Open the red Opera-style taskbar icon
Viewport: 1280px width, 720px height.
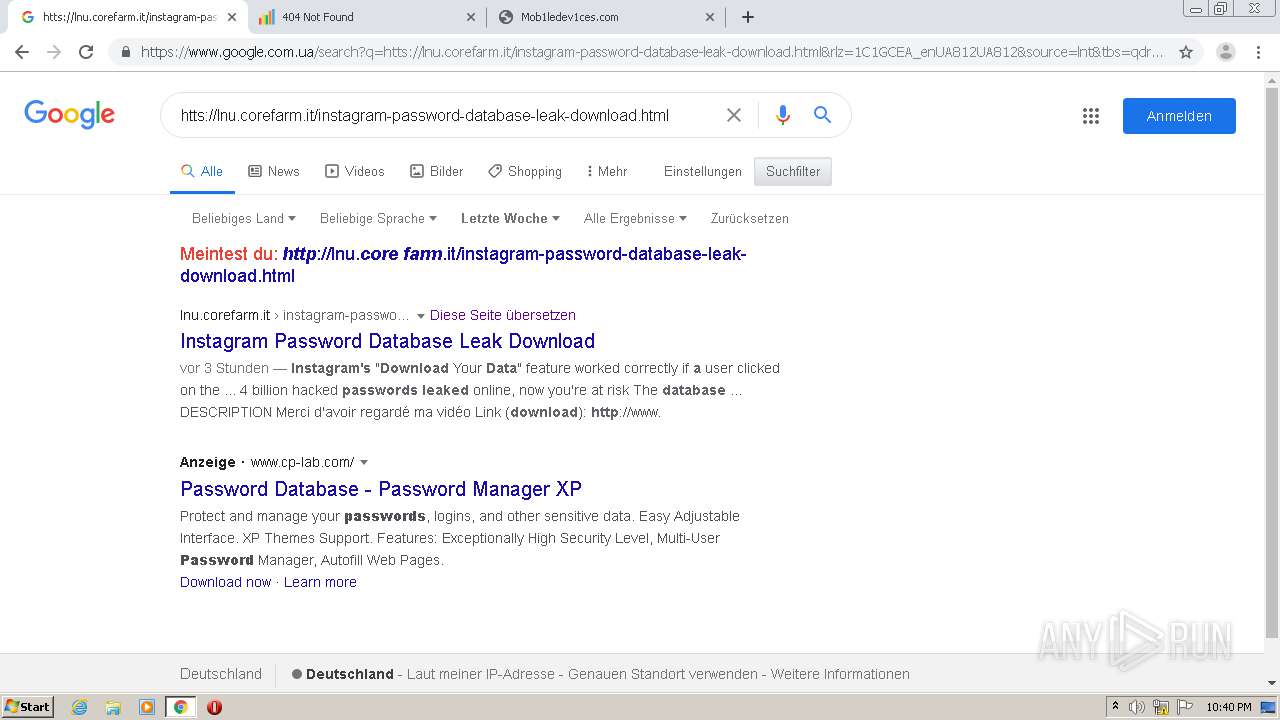[x=214, y=707]
